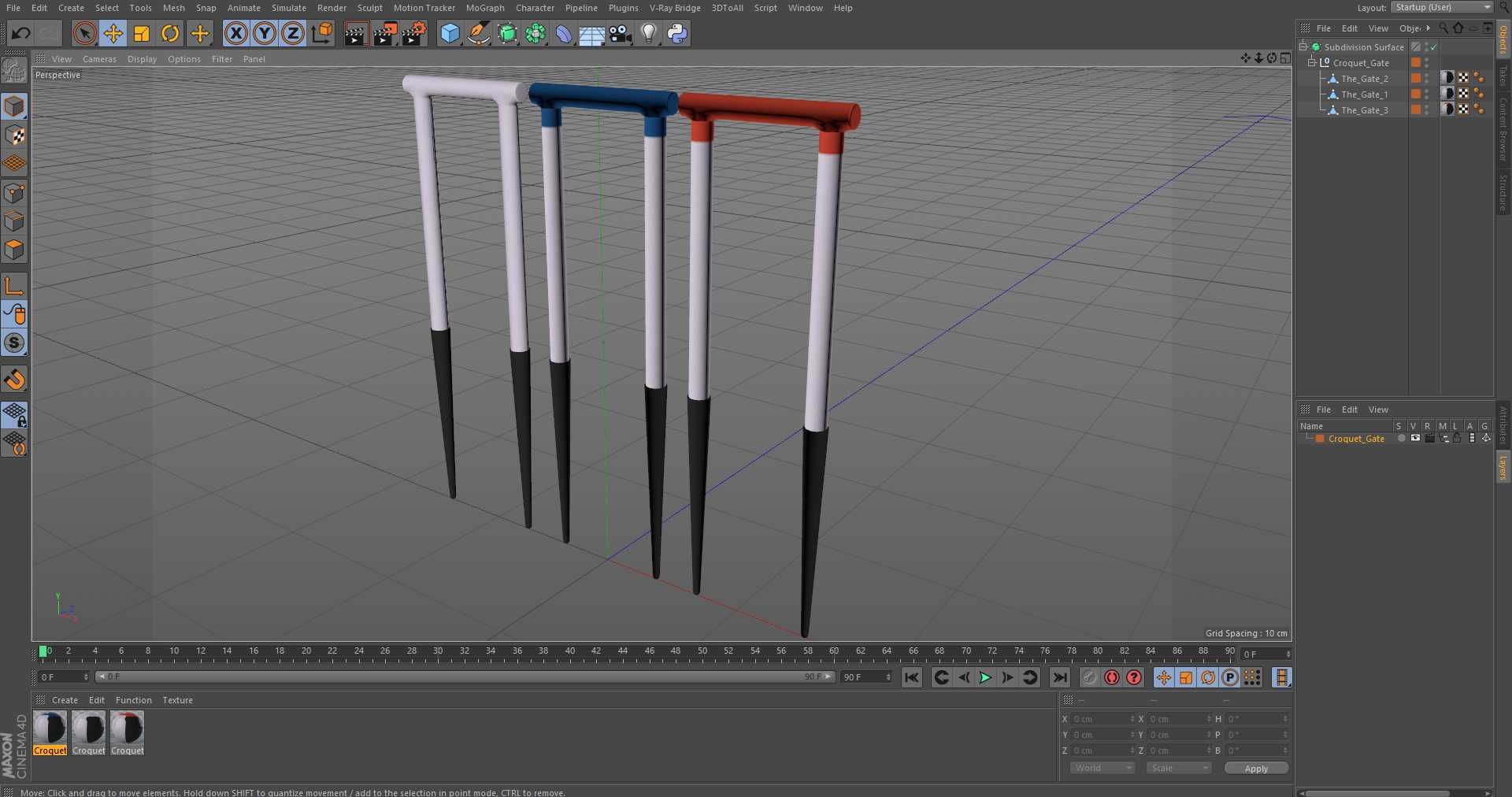Toggle viewport visibility of Croquet_Gate layer
This screenshot has width=1512, height=797.
tap(1415, 439)
